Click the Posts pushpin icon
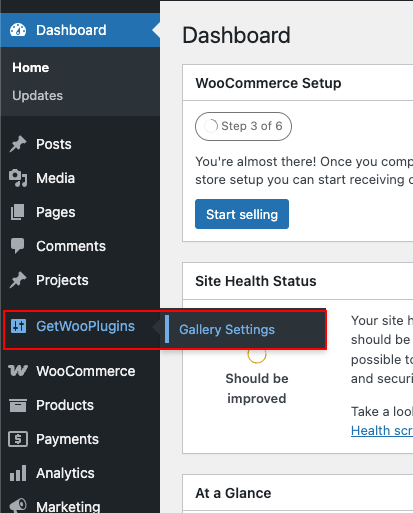This screenshot has height=513, width=413. [x=18, y=144]
